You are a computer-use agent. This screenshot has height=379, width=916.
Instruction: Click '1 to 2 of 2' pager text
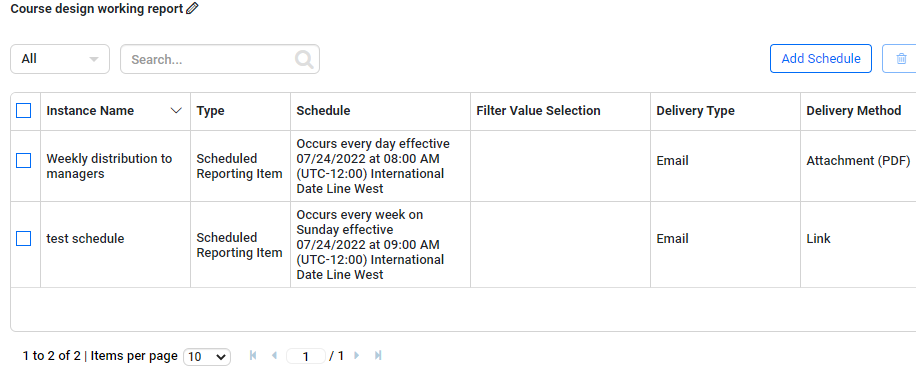coord(51,356)
